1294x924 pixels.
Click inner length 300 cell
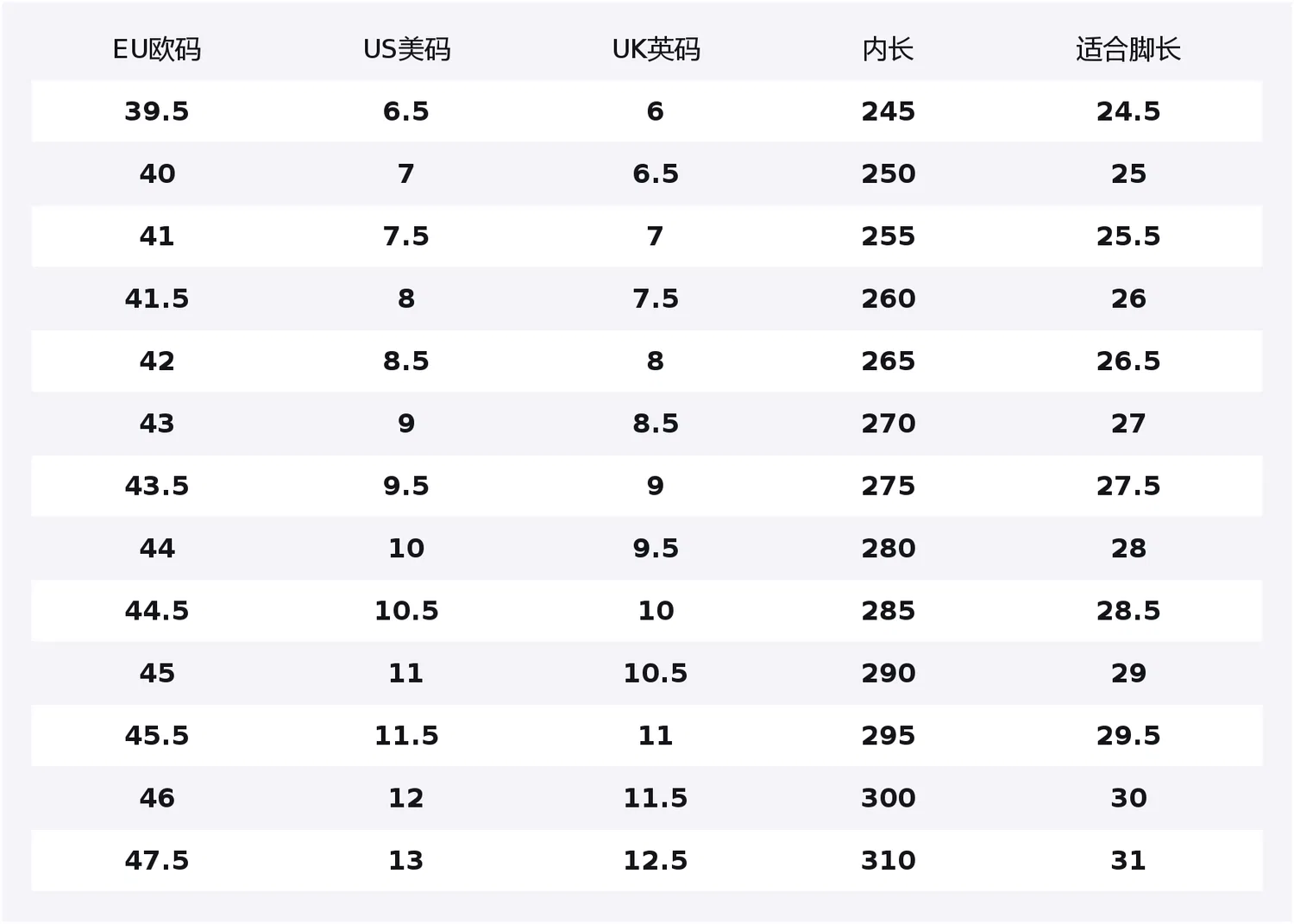[888, 798]
